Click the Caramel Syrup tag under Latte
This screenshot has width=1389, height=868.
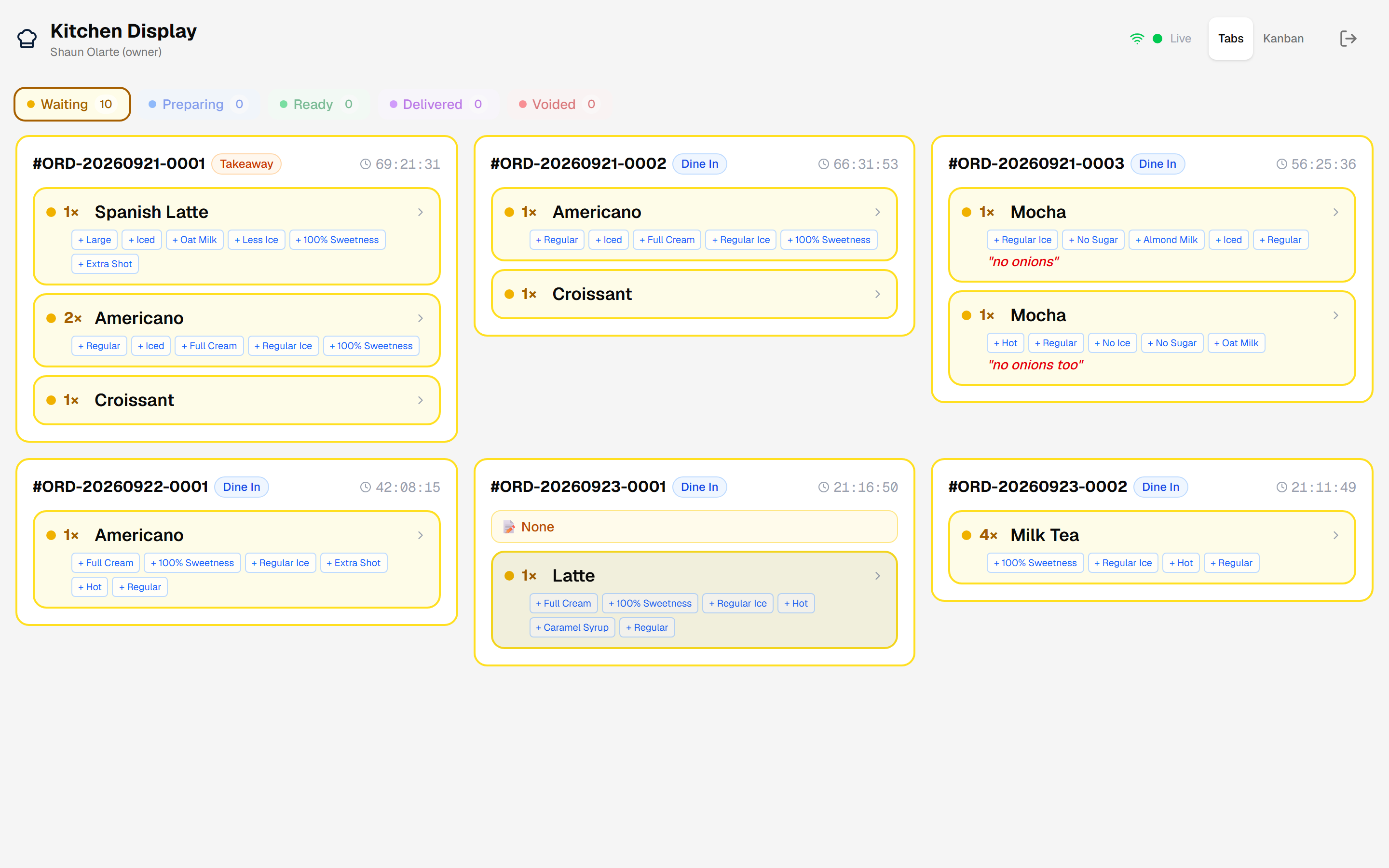tap(572, 627)
